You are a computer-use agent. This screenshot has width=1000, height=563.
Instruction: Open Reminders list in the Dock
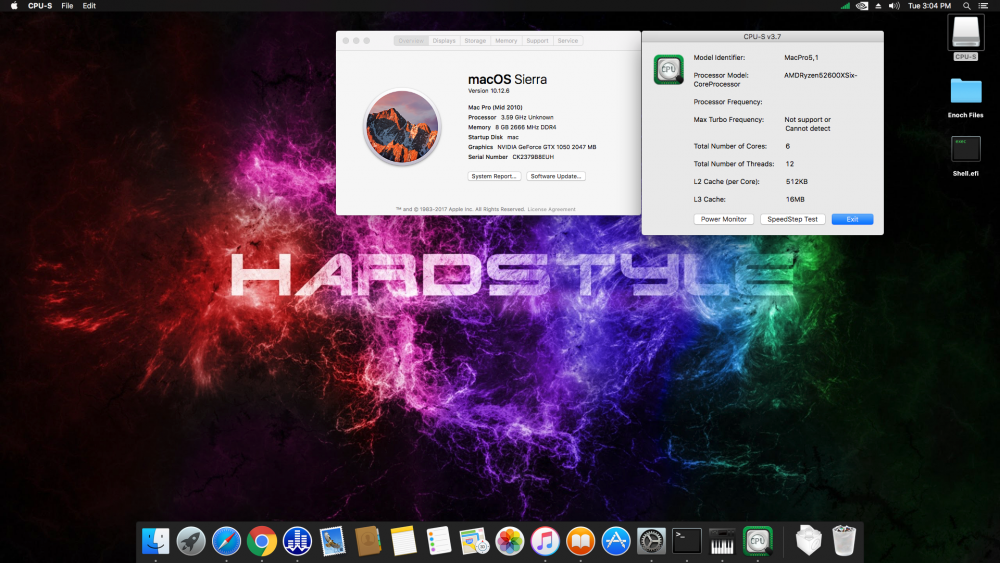coord(439,541)
